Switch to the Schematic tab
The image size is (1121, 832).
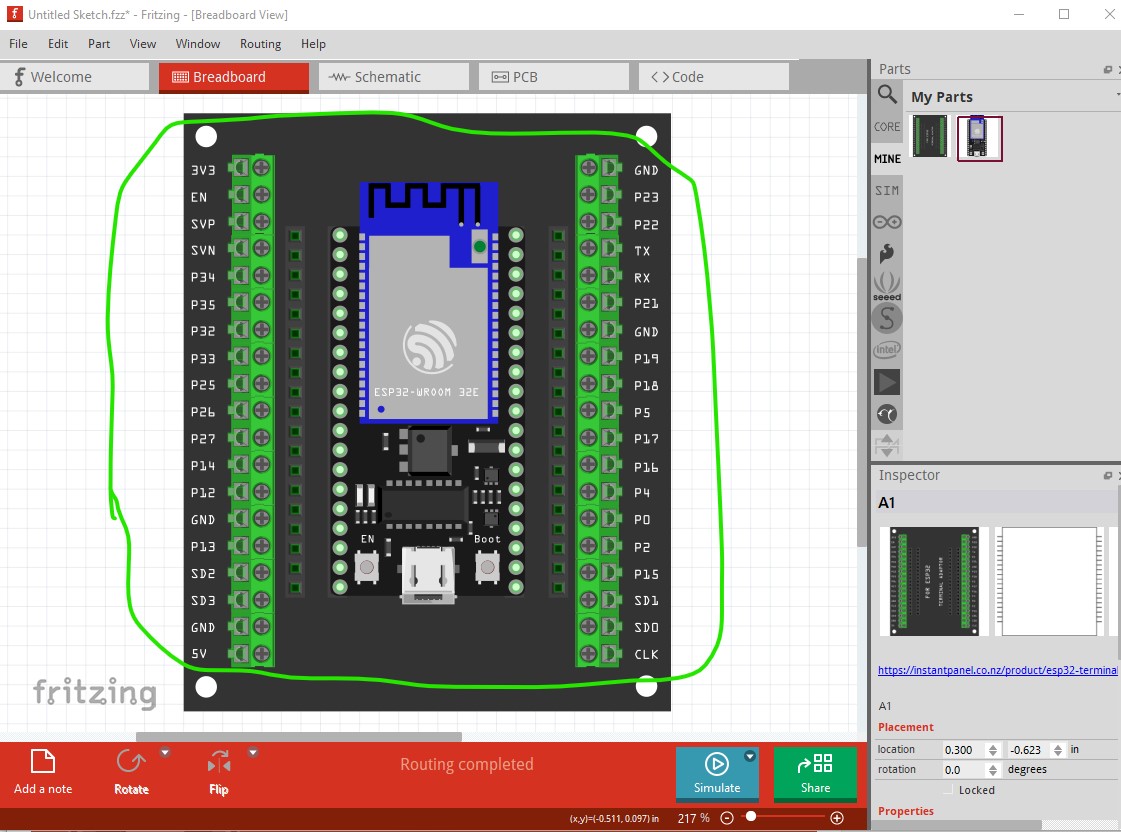[x=394, y=76]
